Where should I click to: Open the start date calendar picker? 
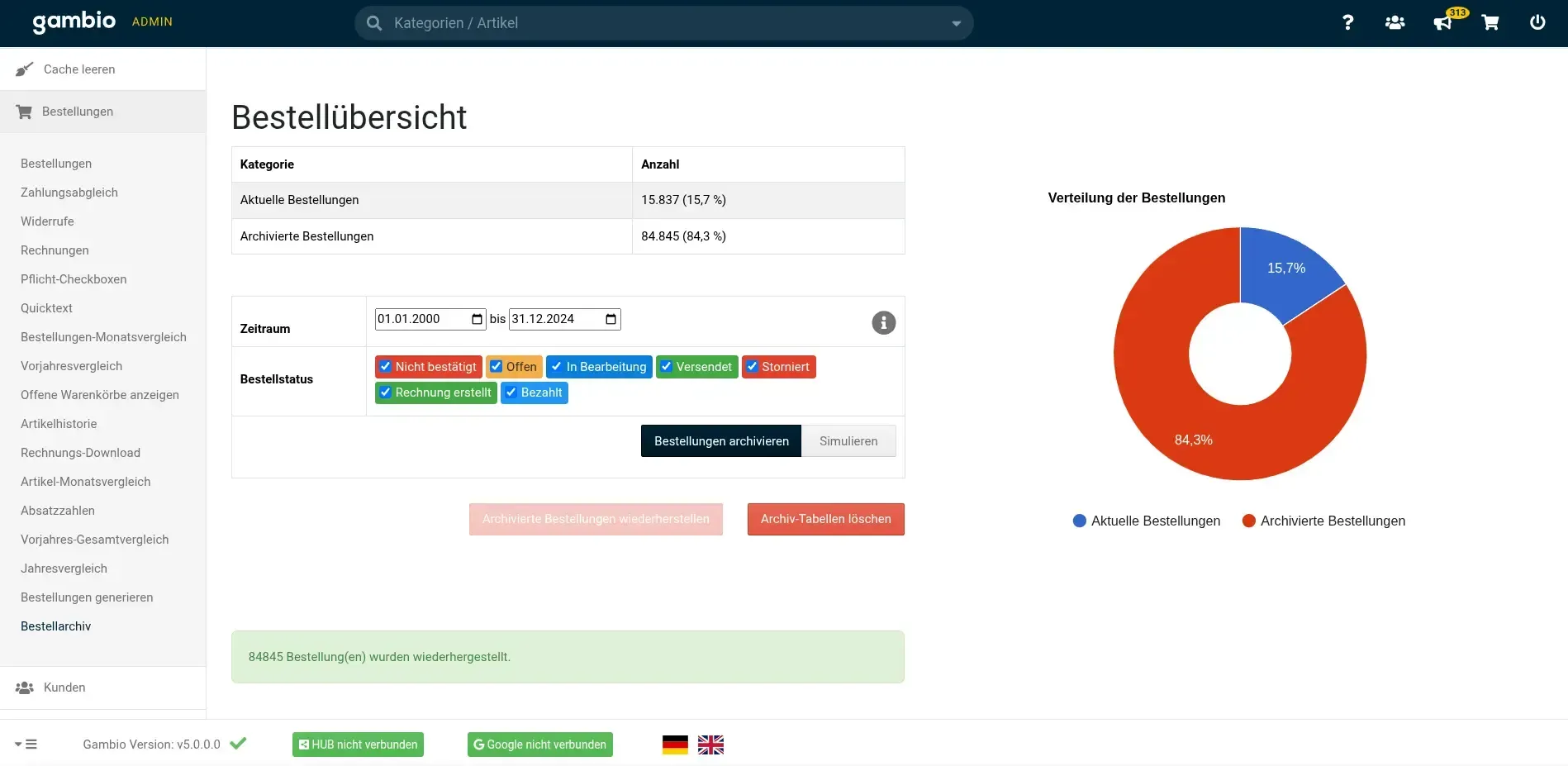click(477, 319)
